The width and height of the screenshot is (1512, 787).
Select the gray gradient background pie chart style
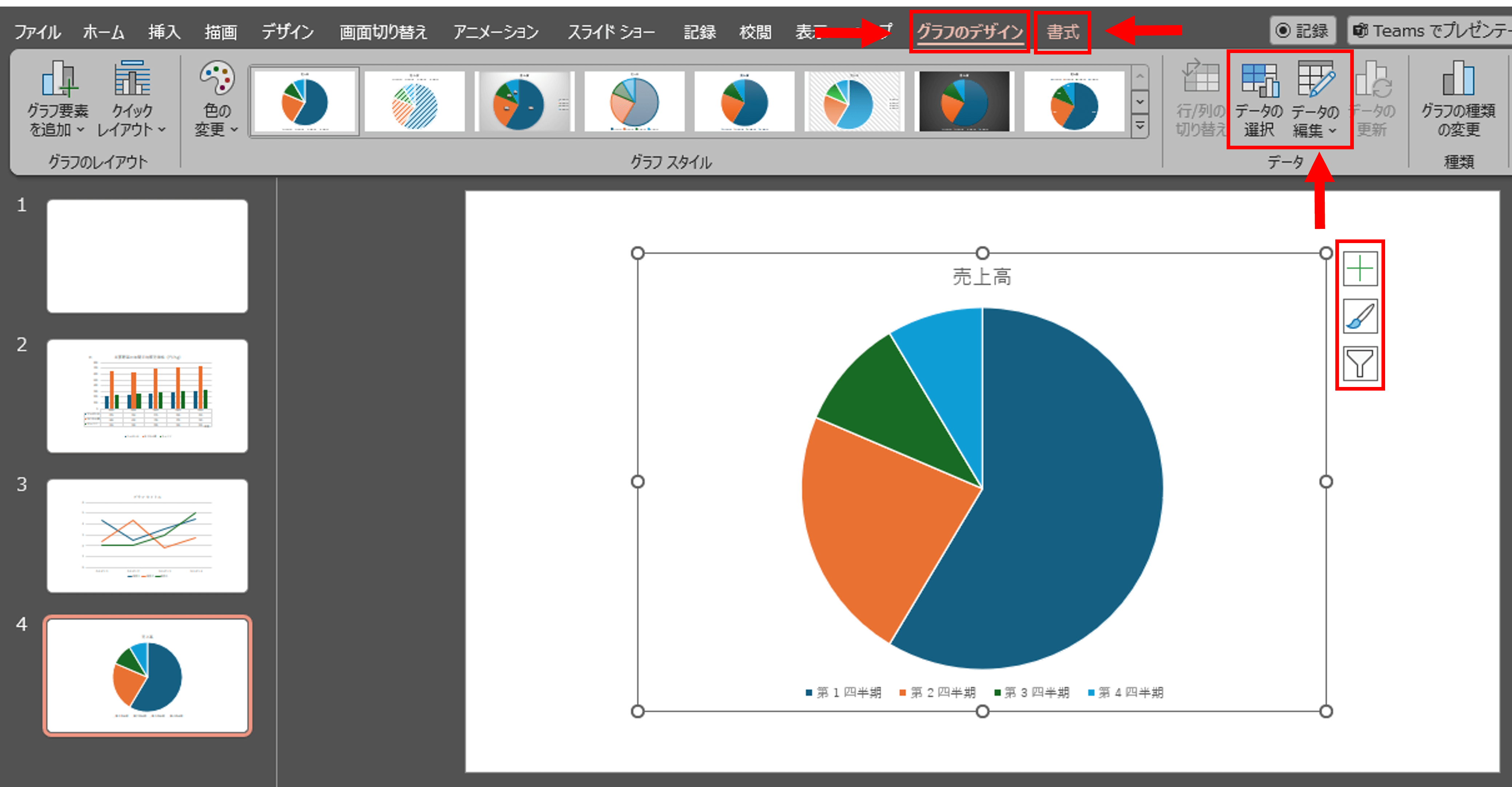pos(524,101)
